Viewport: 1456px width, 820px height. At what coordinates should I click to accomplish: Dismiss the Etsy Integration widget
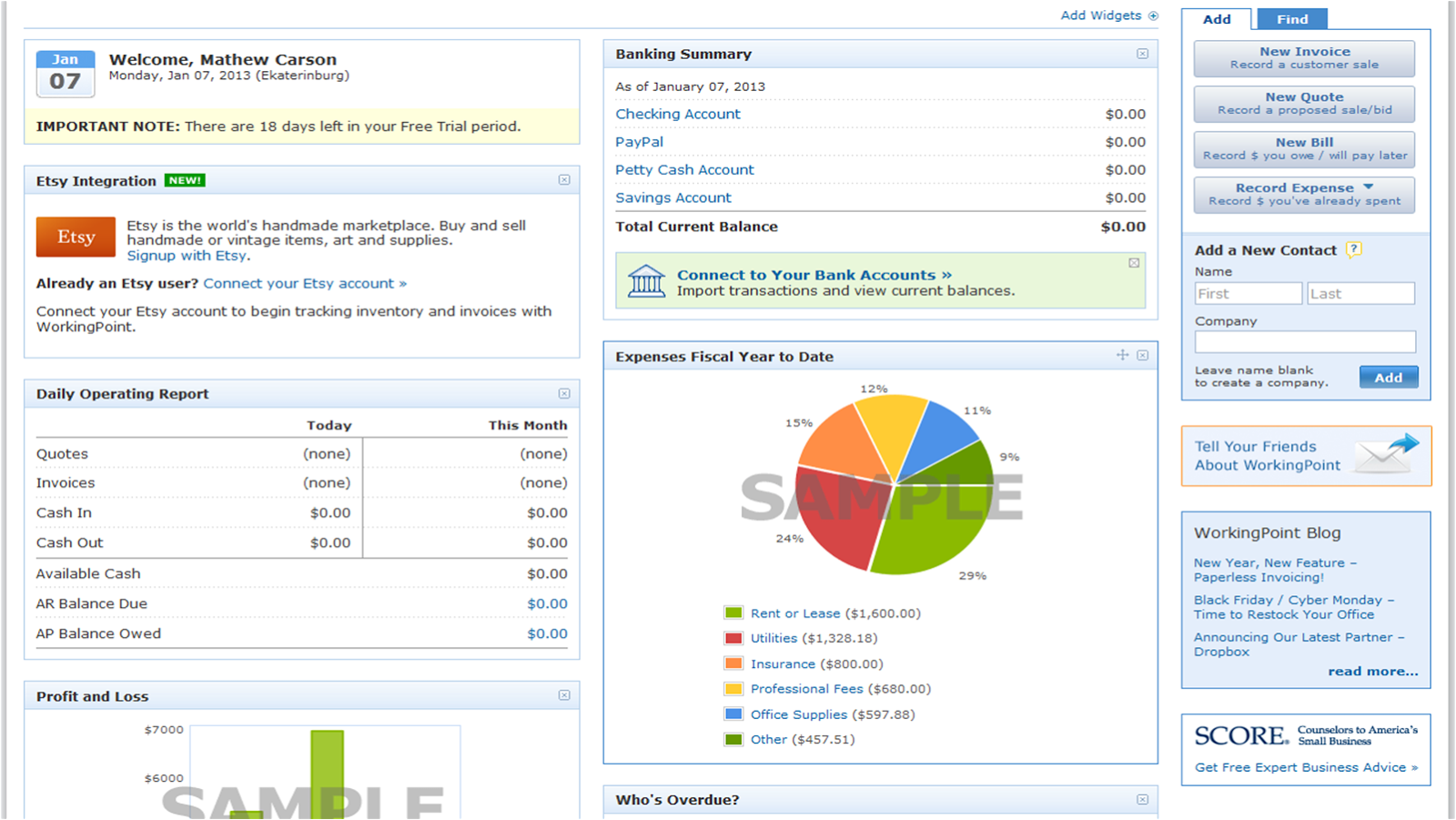[566, 180]
